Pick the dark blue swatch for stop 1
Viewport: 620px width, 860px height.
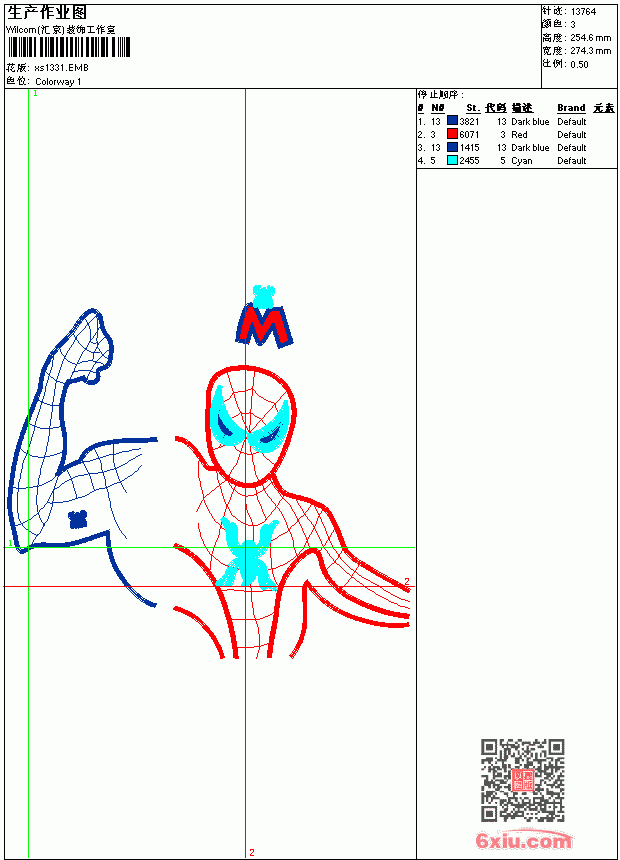click(x=452, y=121)
